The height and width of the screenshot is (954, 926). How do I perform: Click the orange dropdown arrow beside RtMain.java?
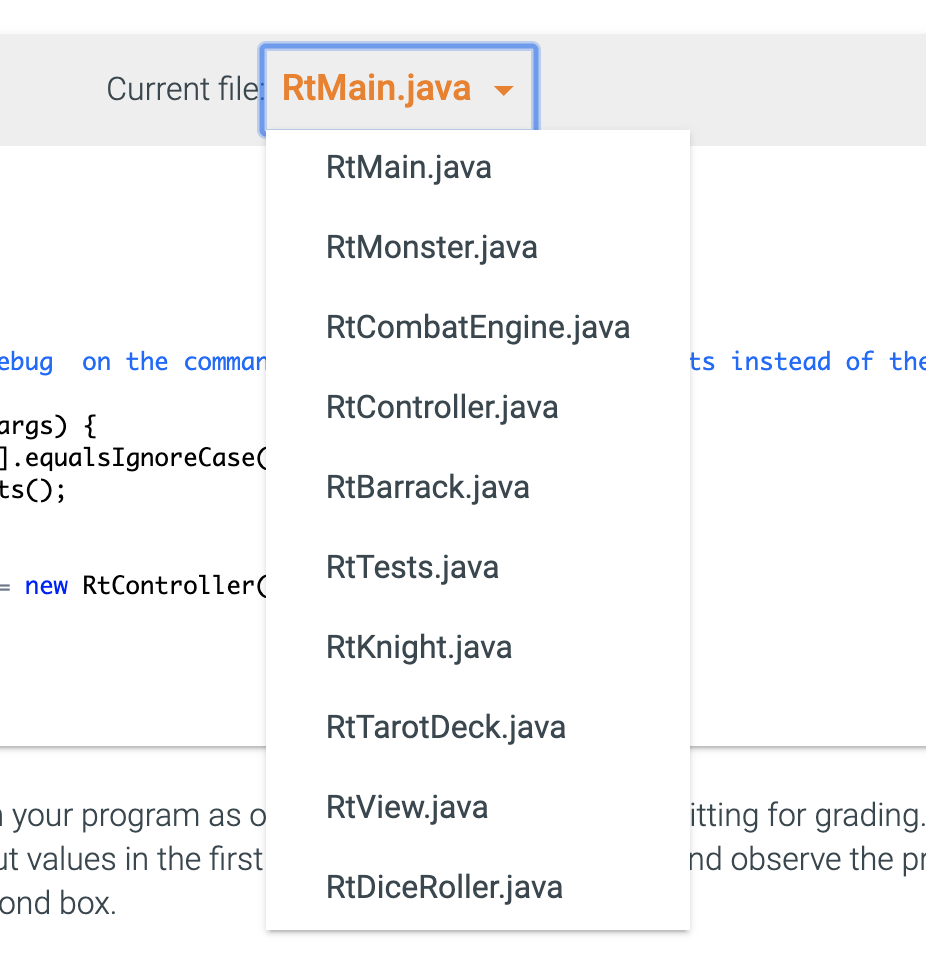[504, 91]
